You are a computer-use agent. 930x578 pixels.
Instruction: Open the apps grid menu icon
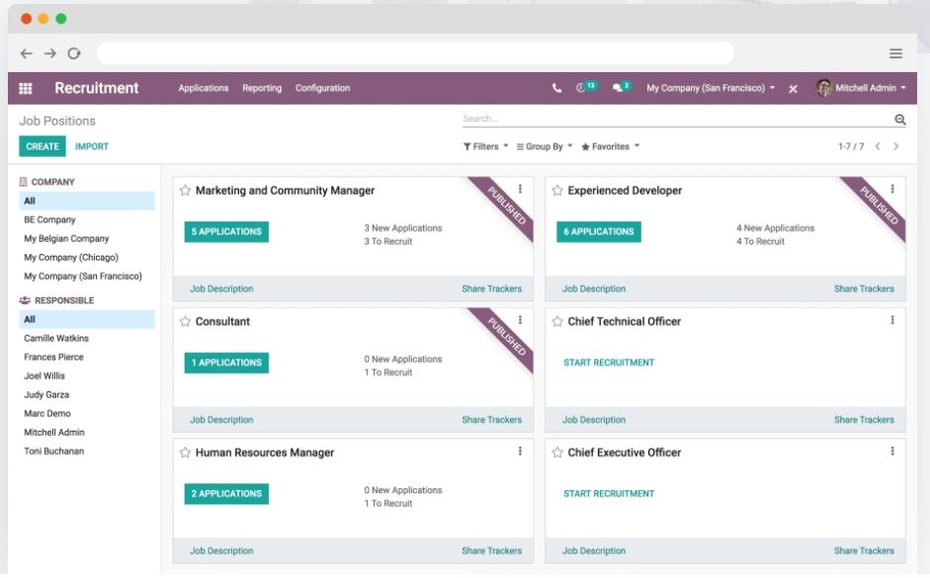pos(26,88)
